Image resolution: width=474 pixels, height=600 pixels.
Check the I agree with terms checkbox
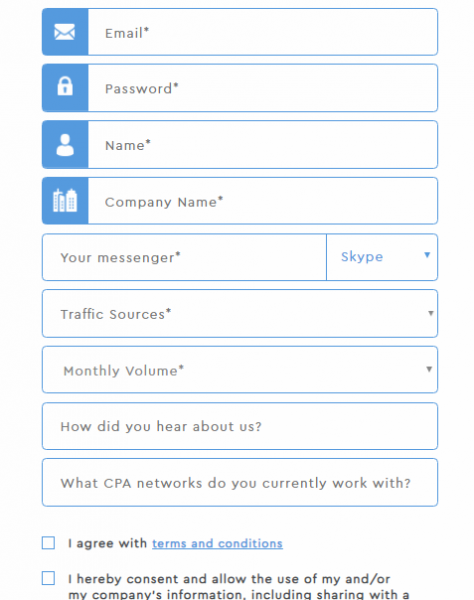click(48, 543)
